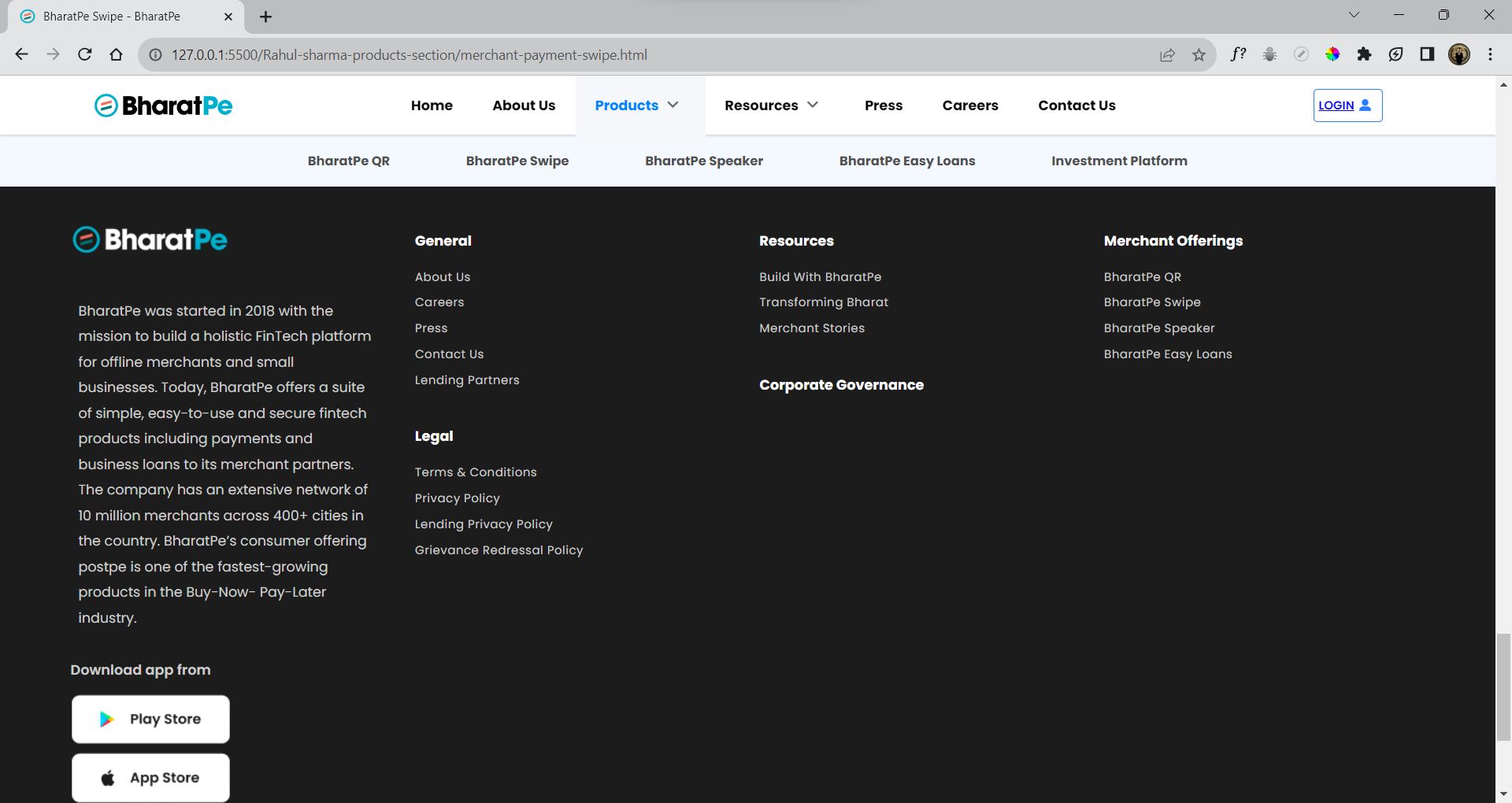
Task: Open Chrome profile avatar
Action: pos(1458,54)
